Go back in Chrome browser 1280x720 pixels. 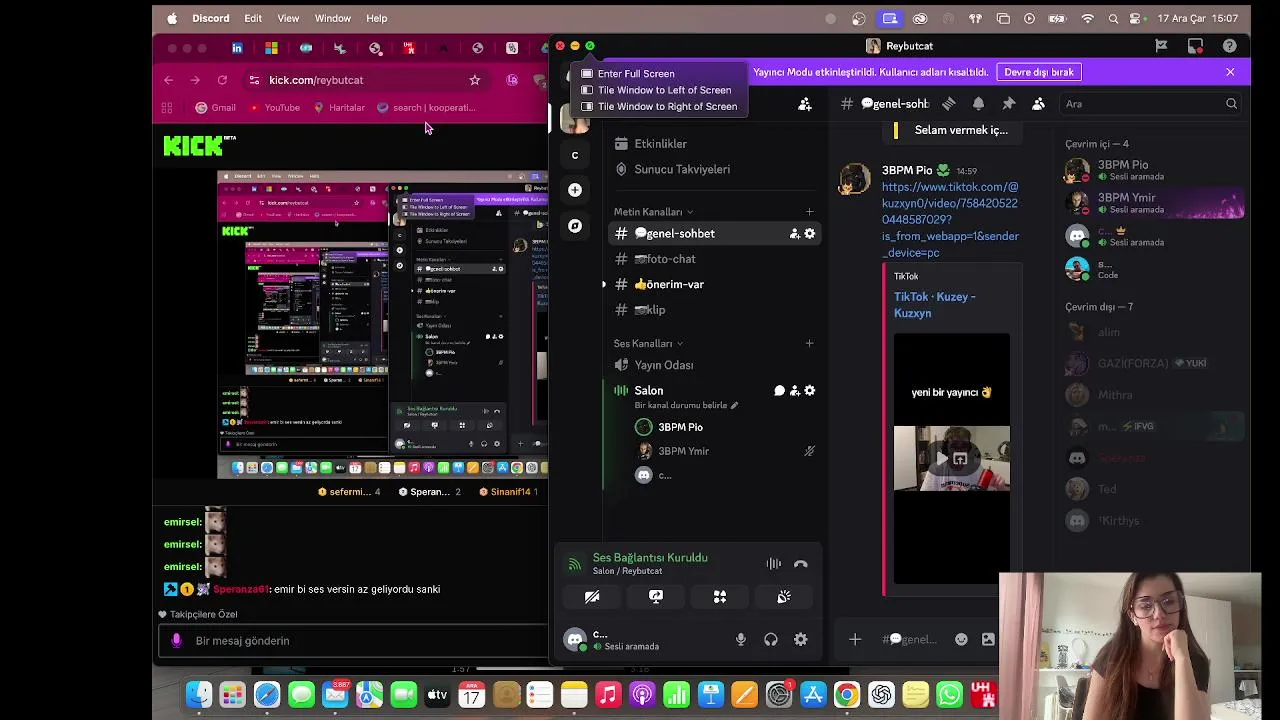[x=168, y=80]
